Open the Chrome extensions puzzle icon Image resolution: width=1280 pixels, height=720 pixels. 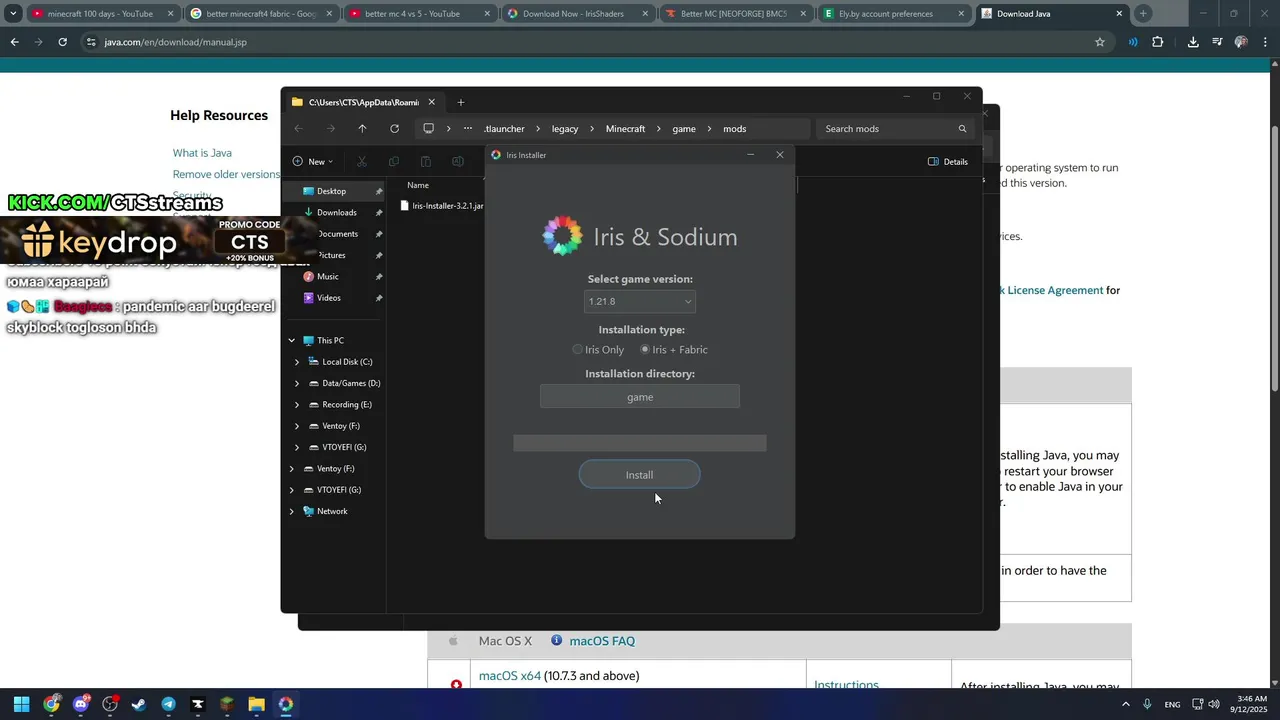1158,42
